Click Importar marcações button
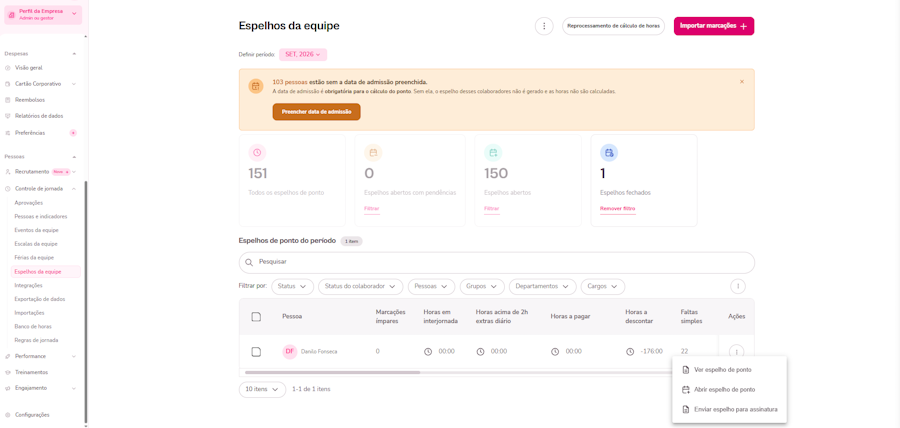The height and width of the screenshot is (428, 900). (x=713, y=26)
